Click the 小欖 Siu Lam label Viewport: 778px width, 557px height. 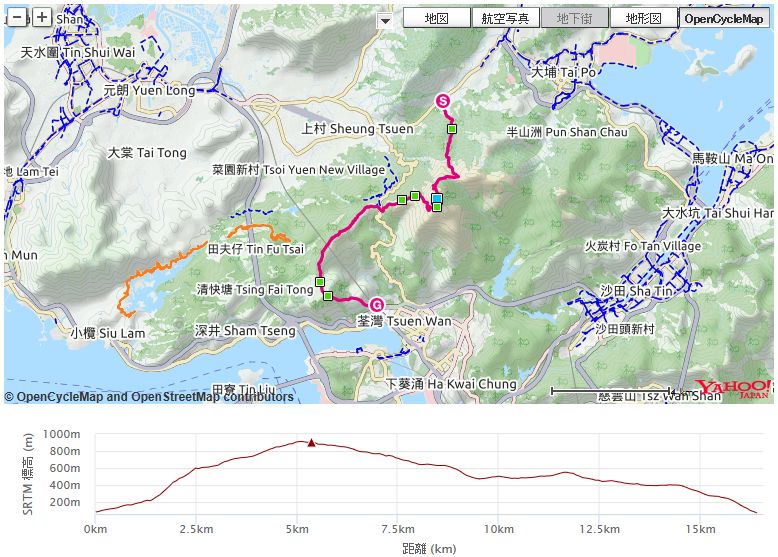click(108, 333)
